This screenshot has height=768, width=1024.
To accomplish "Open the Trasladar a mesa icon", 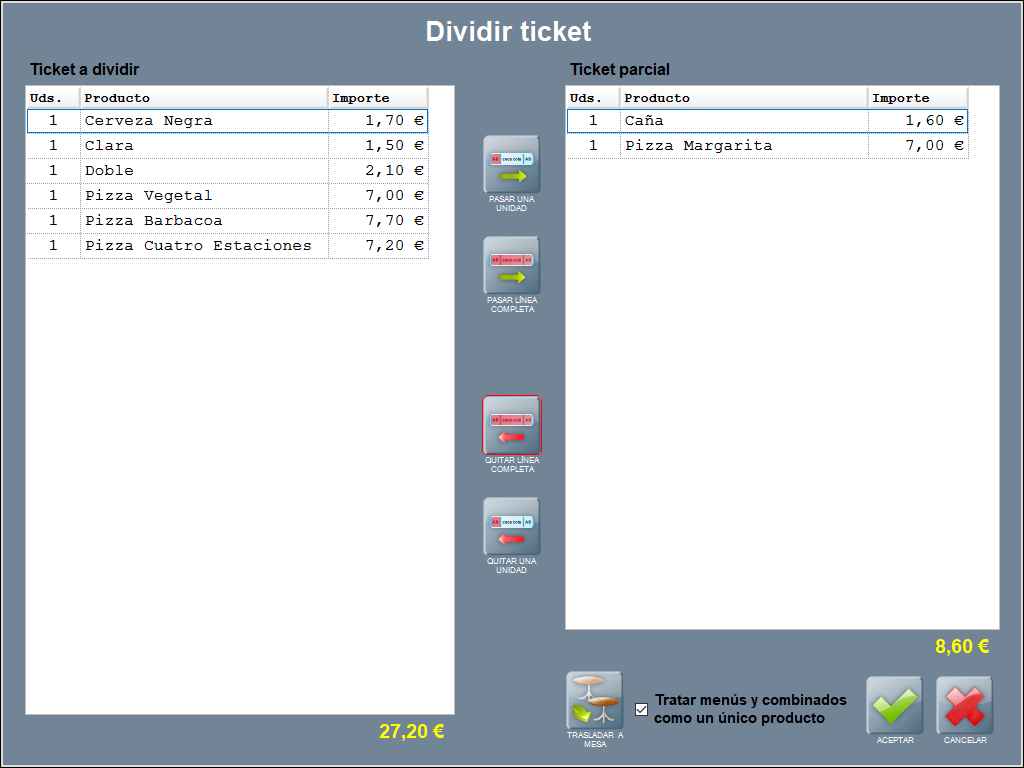I will point(594,700).
